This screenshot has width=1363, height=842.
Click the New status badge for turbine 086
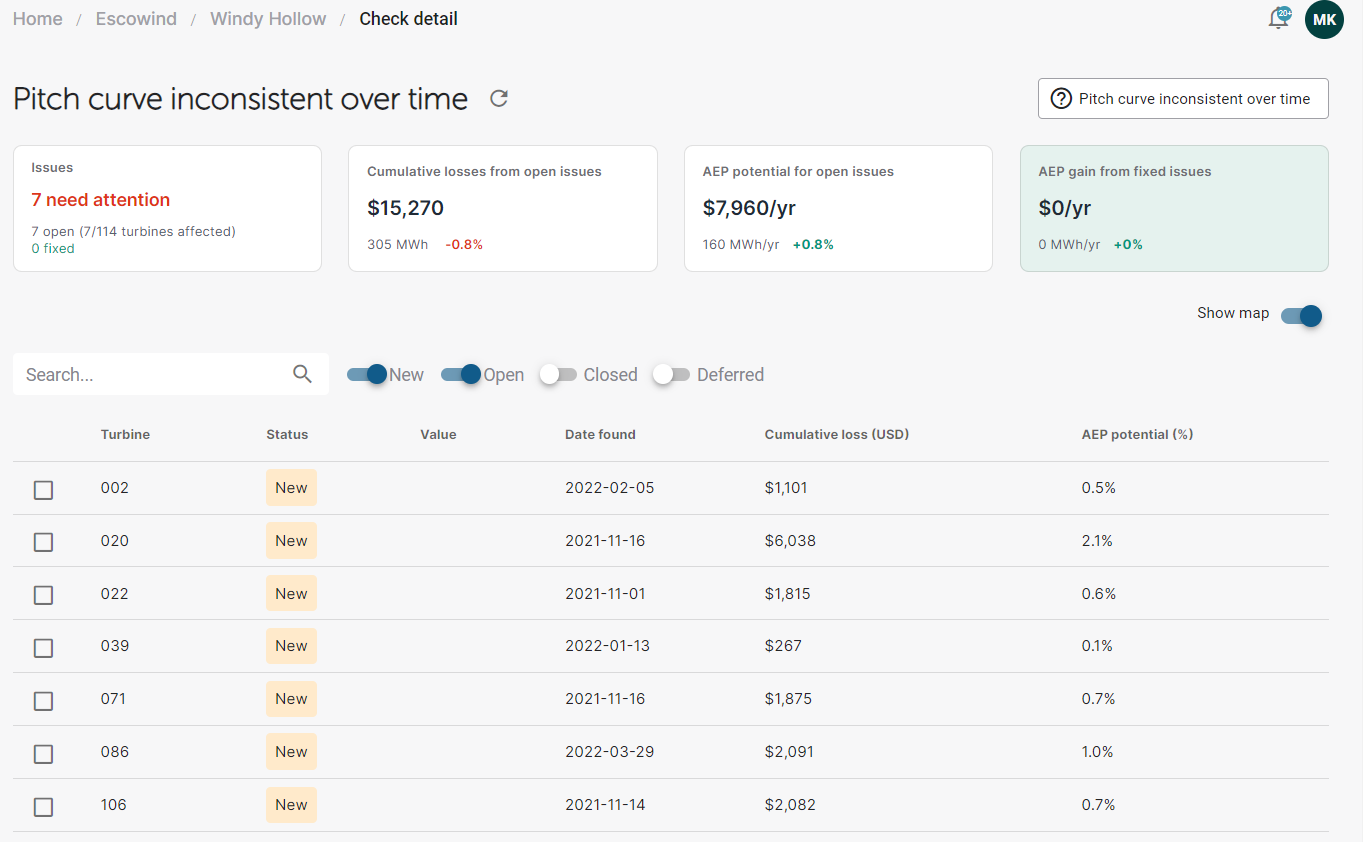click(x=291, y=752)
